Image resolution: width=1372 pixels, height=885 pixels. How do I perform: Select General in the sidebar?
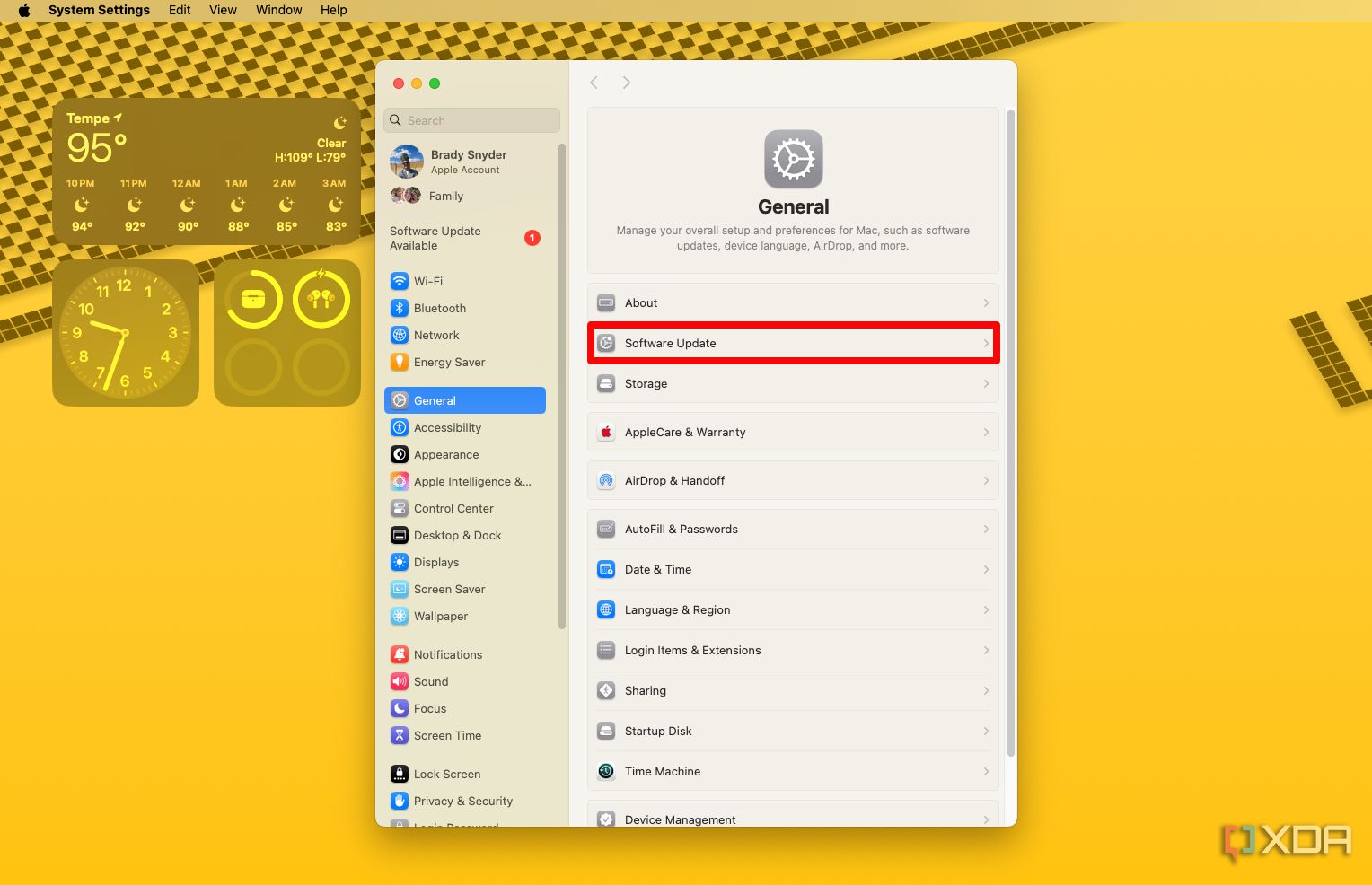pyautogui.click(x=465, y=400)
